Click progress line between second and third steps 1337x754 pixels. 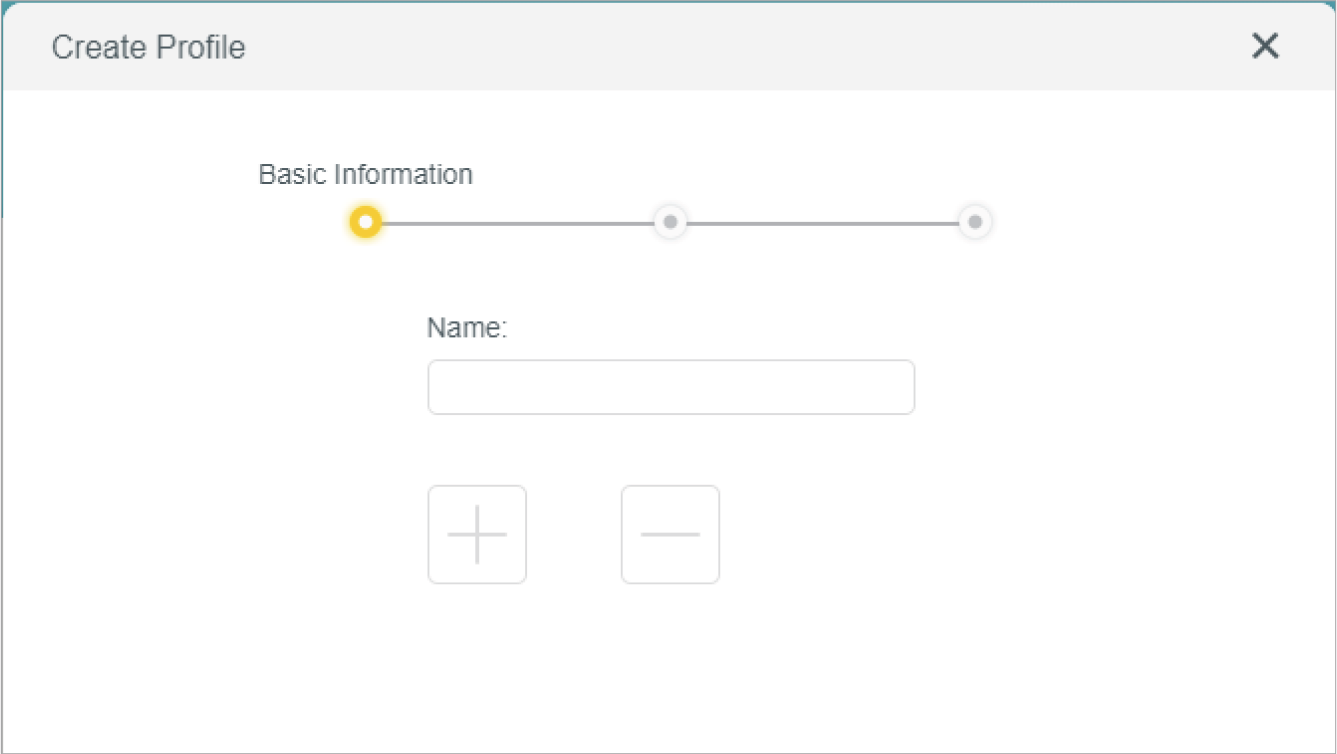coord(823,223)
